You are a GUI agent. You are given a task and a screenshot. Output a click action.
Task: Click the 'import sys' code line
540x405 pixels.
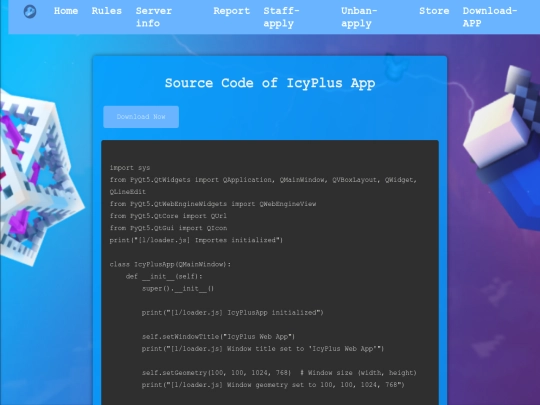click(x=130, y=168)
